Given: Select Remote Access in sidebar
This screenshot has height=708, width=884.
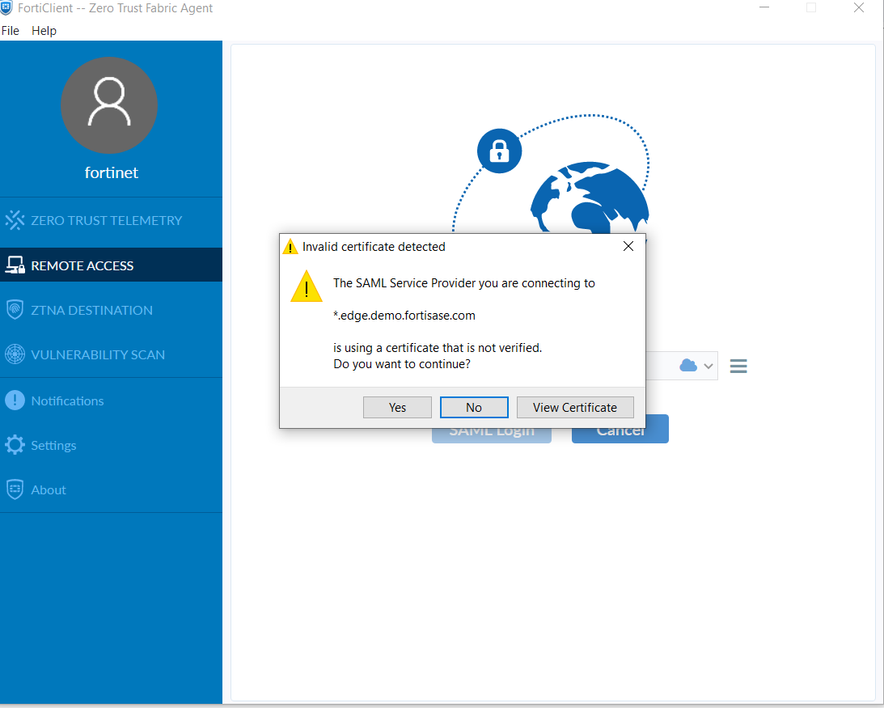Looking at the screenshot, I should [x=111, y=265].
